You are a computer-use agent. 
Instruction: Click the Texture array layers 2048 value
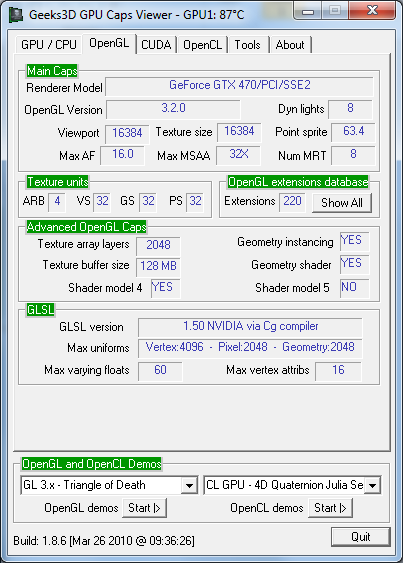coord(158,246)
